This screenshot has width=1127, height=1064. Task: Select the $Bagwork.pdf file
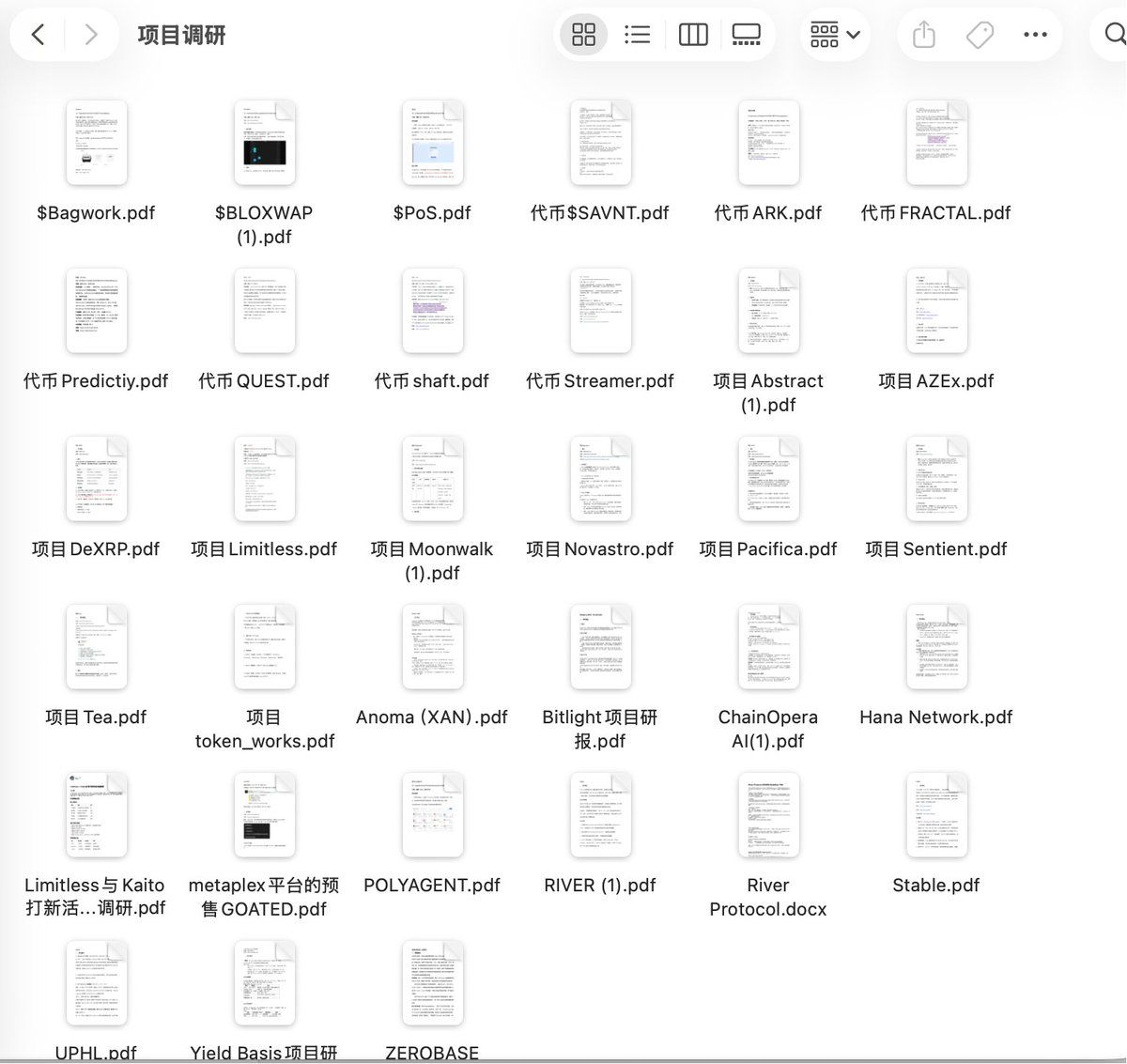coord(96,143)
